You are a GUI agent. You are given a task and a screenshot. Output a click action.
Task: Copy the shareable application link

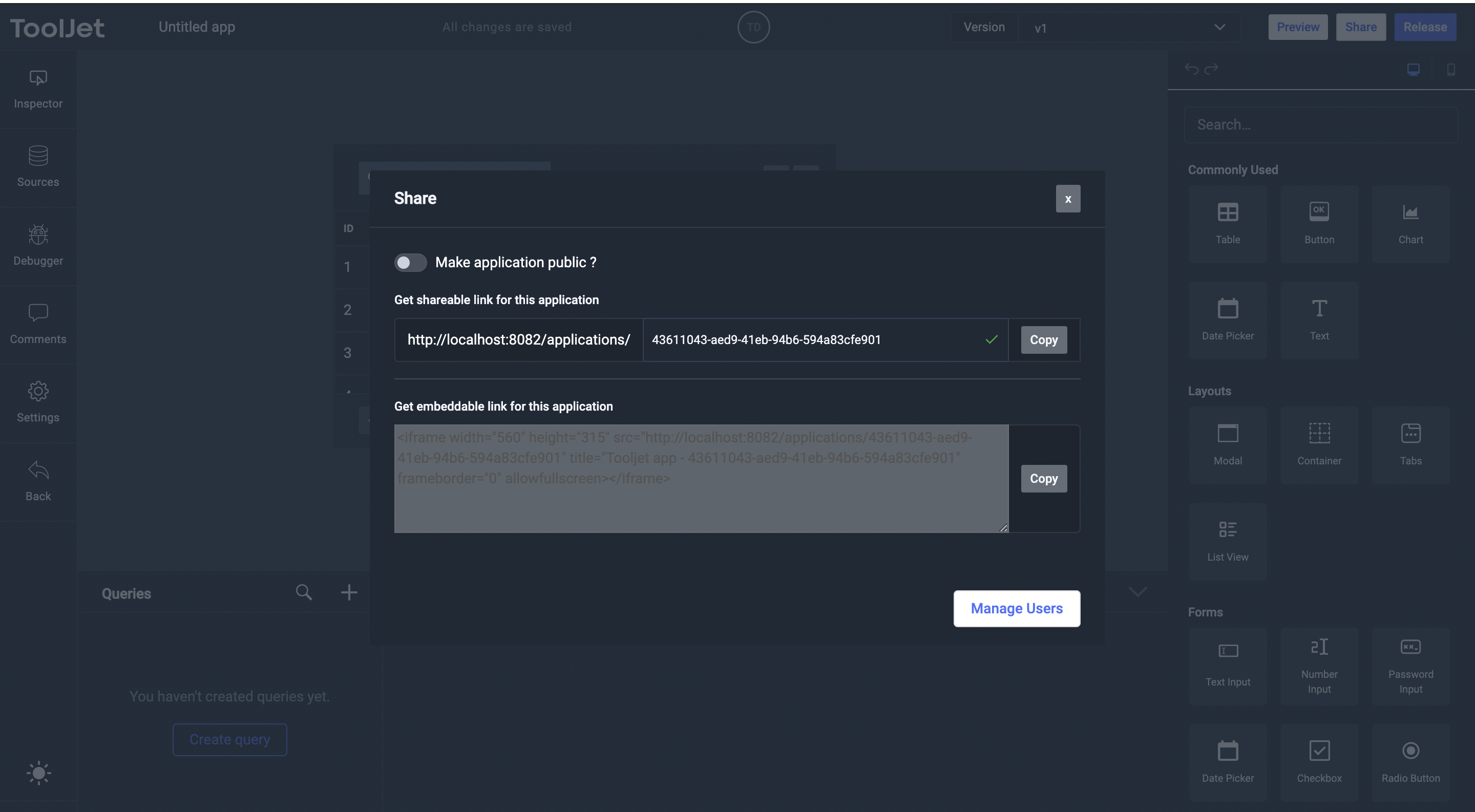1043,339
